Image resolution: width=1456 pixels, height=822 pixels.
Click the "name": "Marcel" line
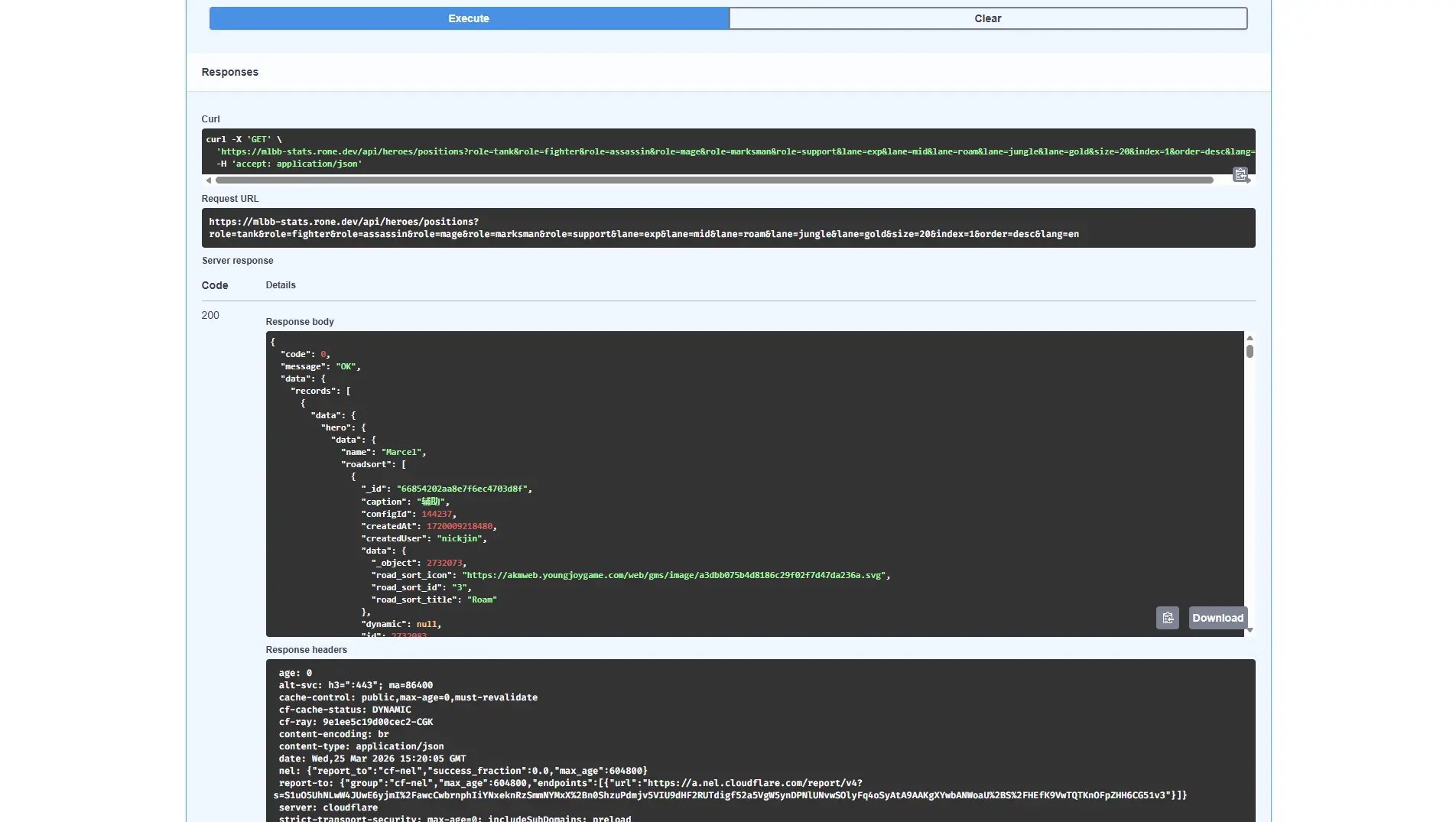(x=383, y=452)
